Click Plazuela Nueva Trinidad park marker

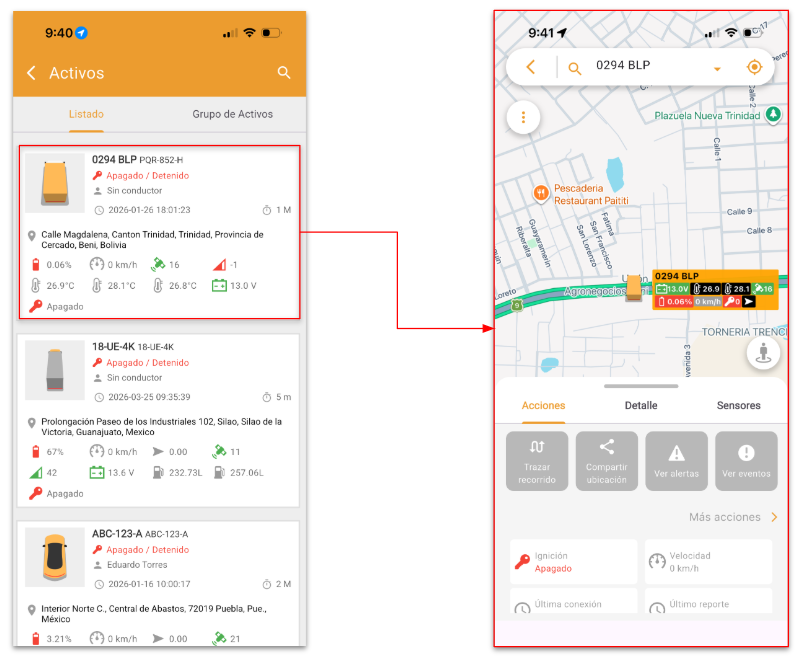(x=774, y=114)
